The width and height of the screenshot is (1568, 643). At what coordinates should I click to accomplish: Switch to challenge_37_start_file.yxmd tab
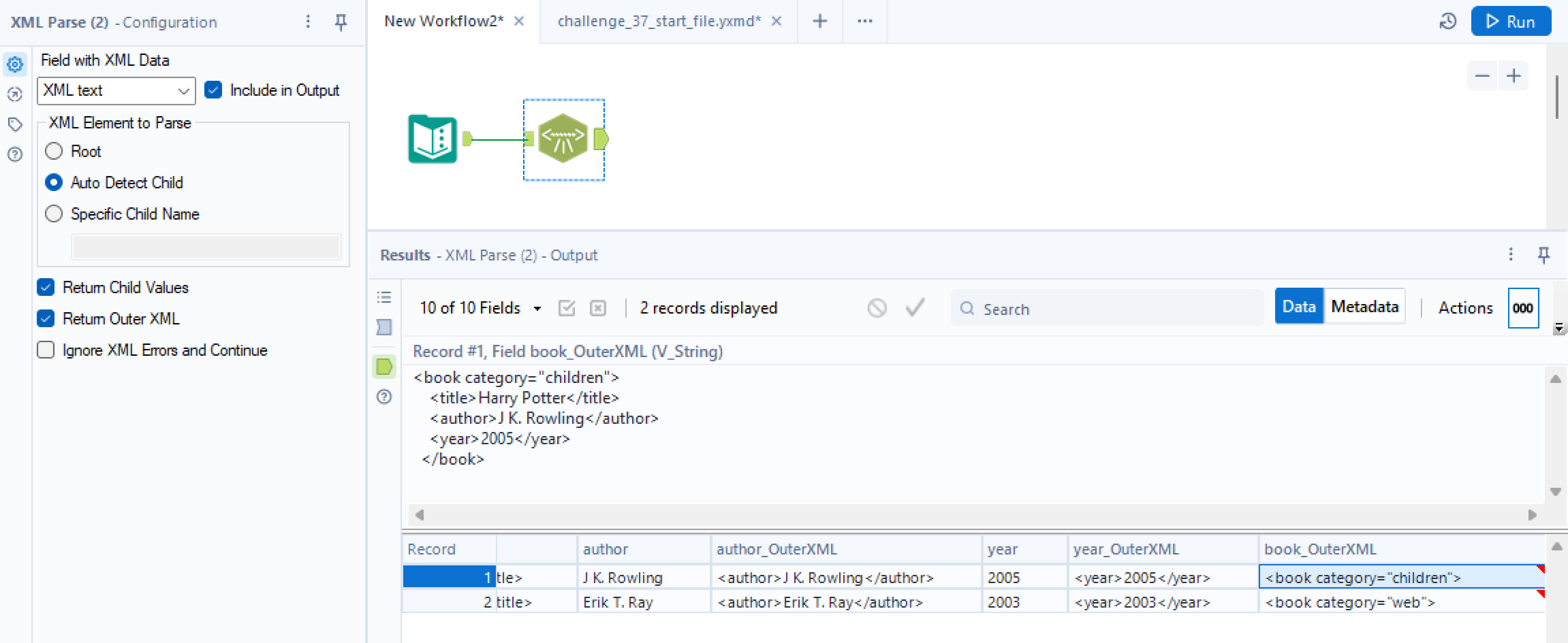point(658,21)
